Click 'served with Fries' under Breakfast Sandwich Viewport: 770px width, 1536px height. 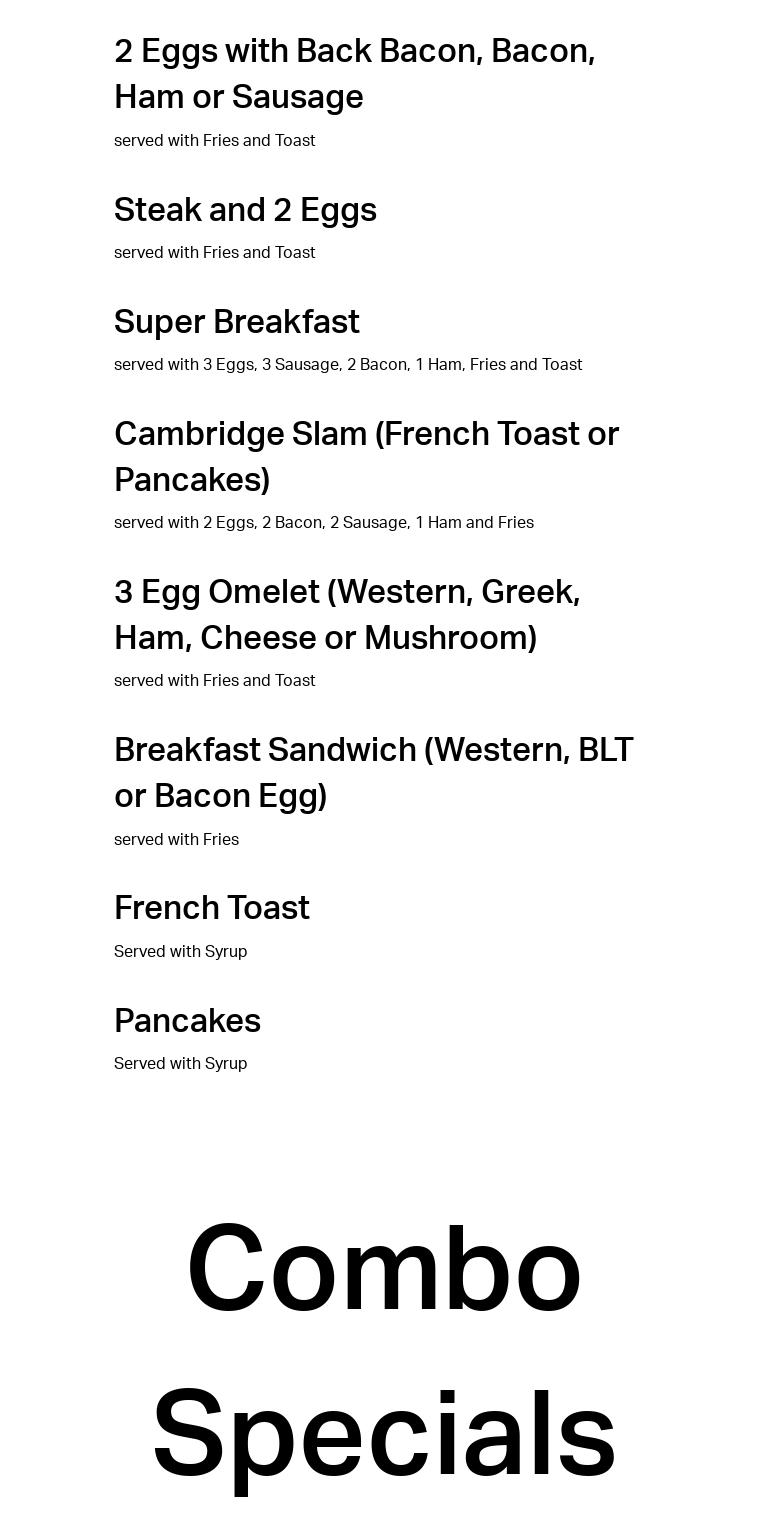click(x=176, y=840)
